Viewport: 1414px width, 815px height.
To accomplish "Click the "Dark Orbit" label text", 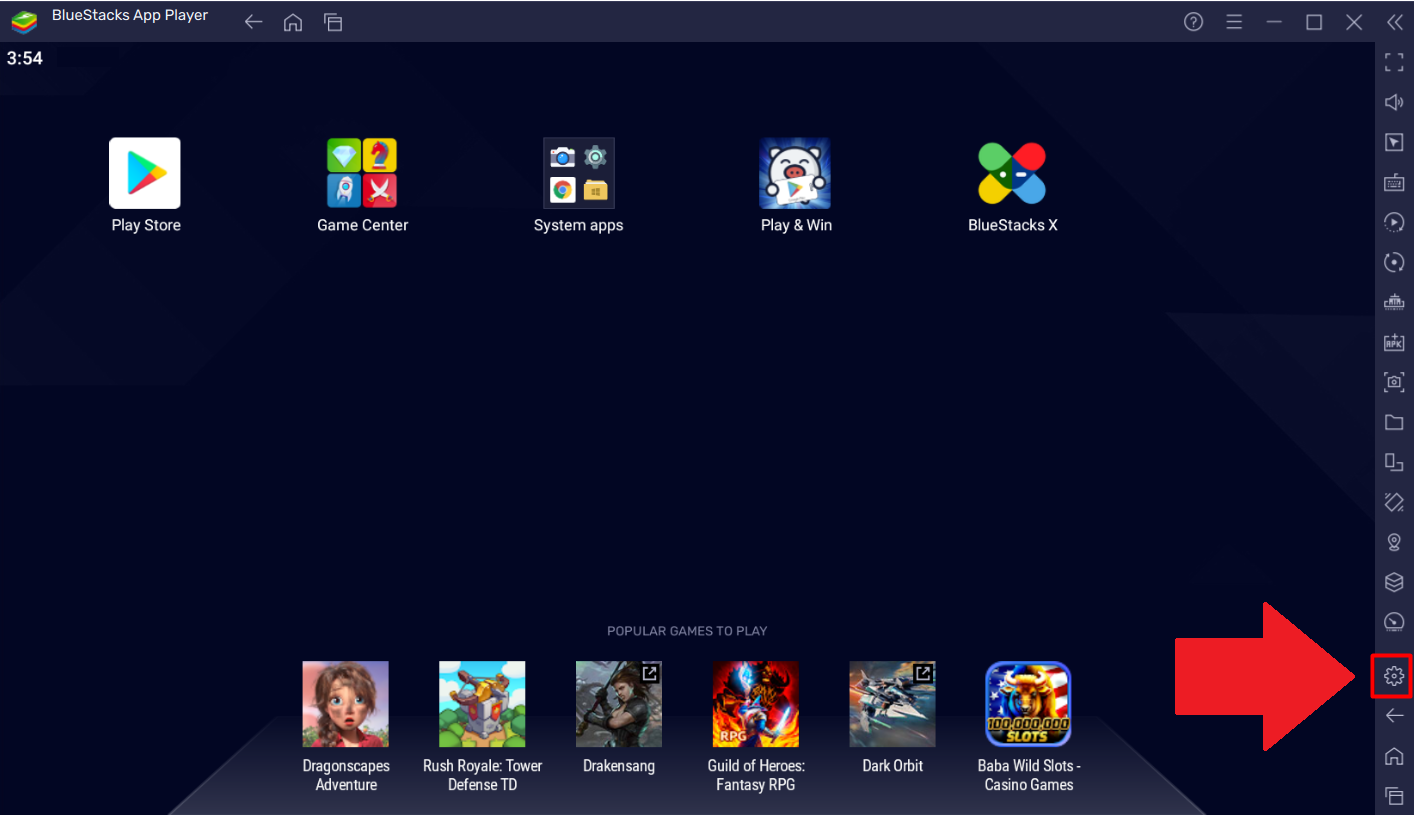I will (893, 766).
